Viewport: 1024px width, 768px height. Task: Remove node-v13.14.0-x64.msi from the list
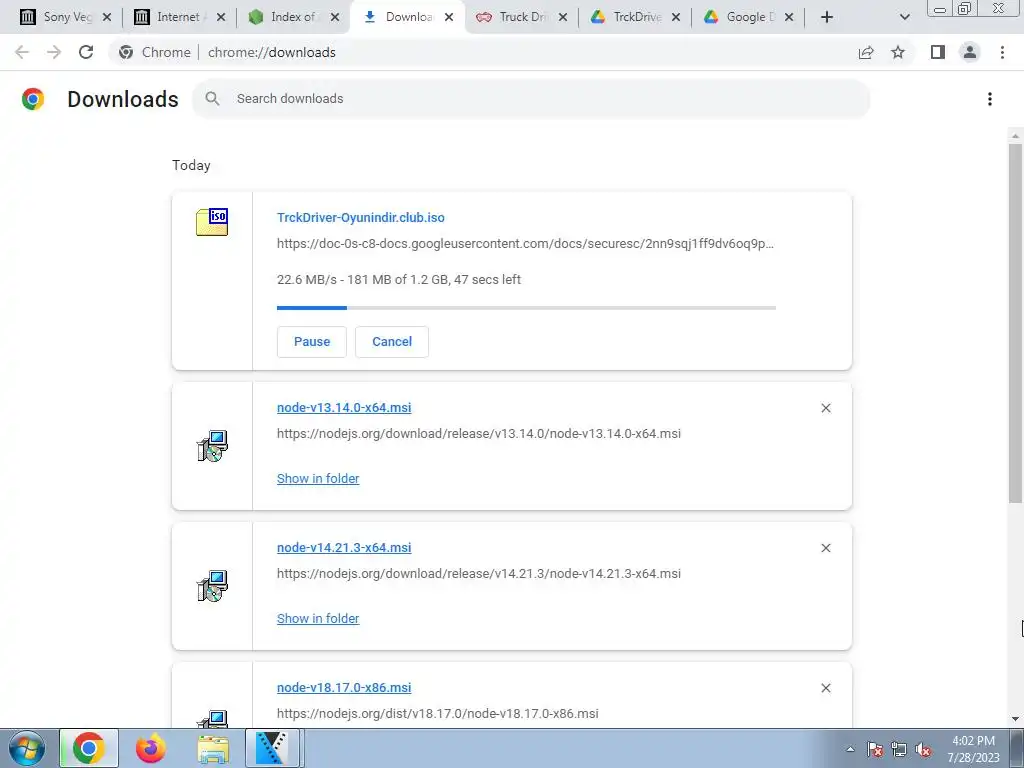point(825,408)
